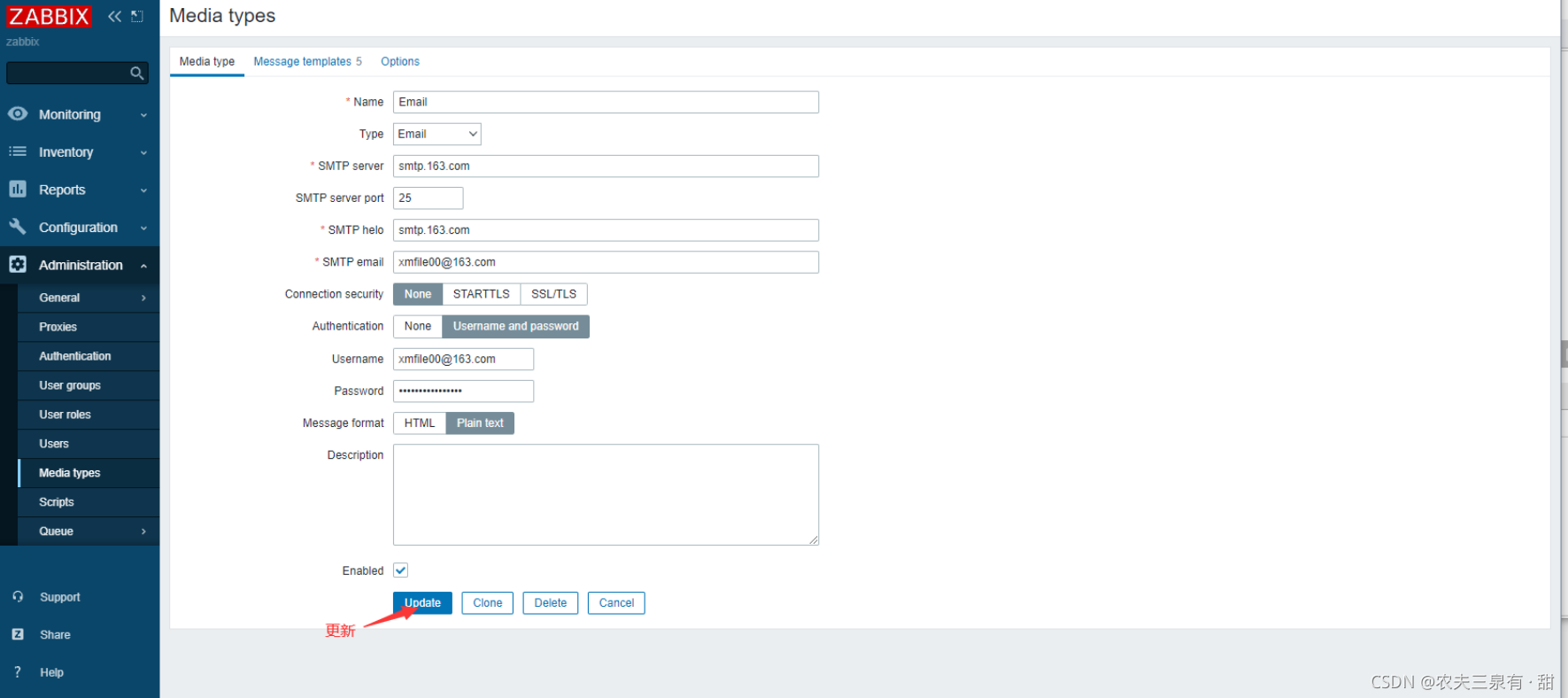Focus the Password field
1568x698 pixels.
[x=464, y=391]
